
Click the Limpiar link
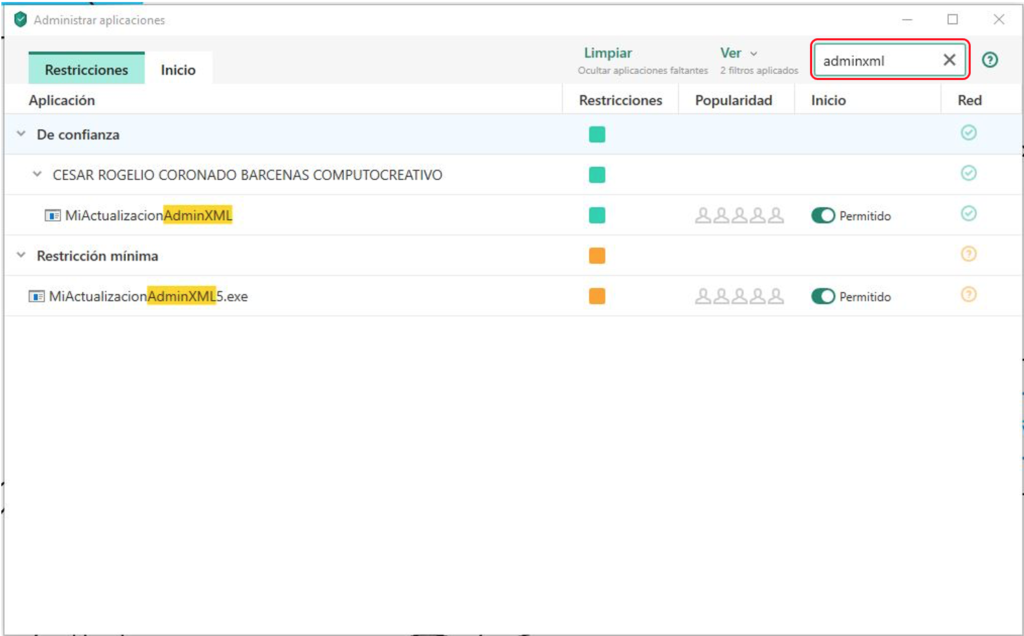608,52
